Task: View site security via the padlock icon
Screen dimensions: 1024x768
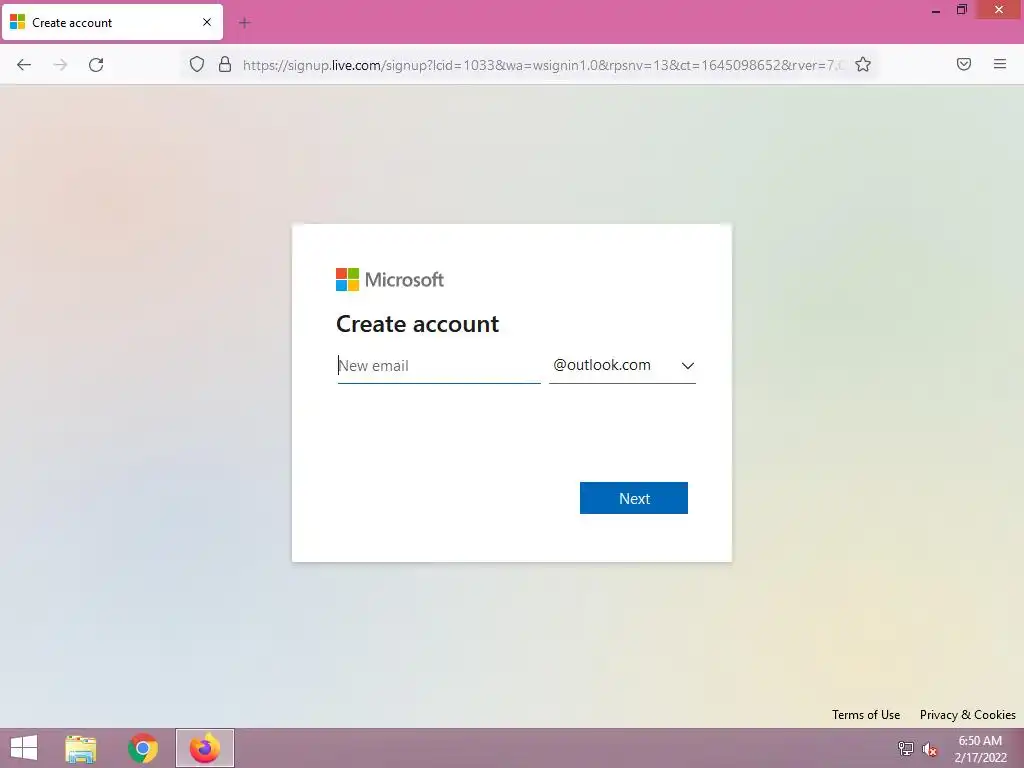Action: (x=225, y=64)
